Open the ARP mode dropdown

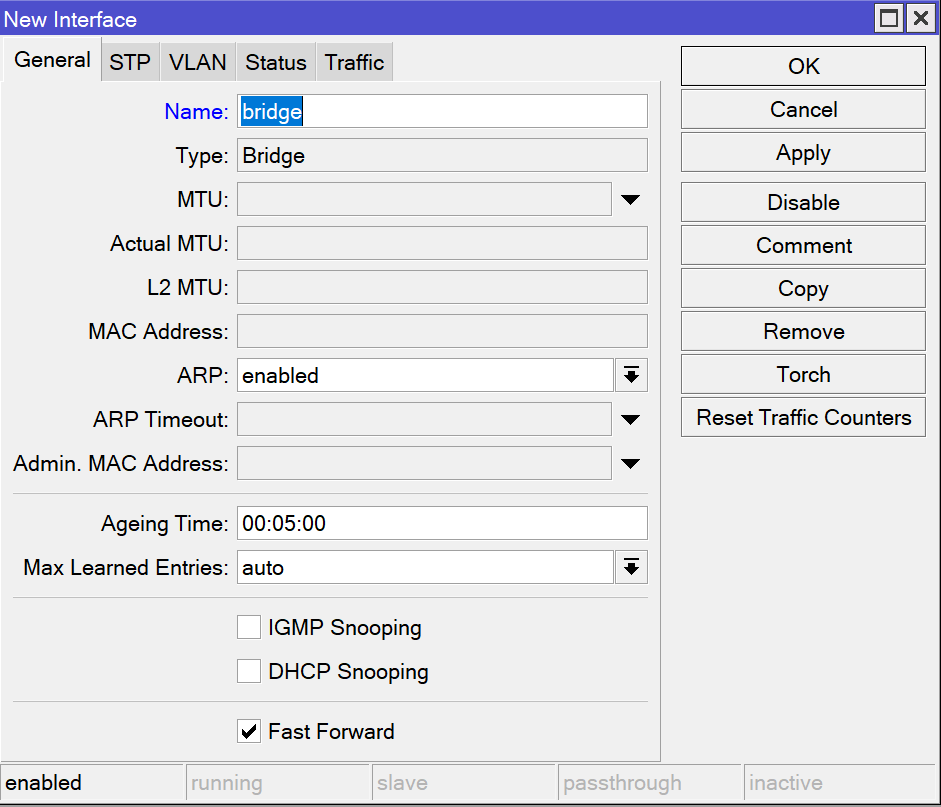(630, 376)
